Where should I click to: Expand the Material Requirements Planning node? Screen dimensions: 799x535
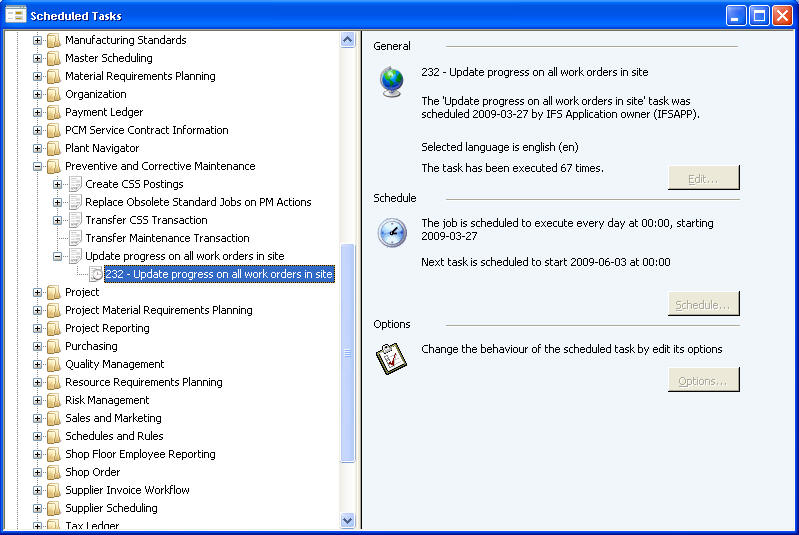(x=37, y=76)
